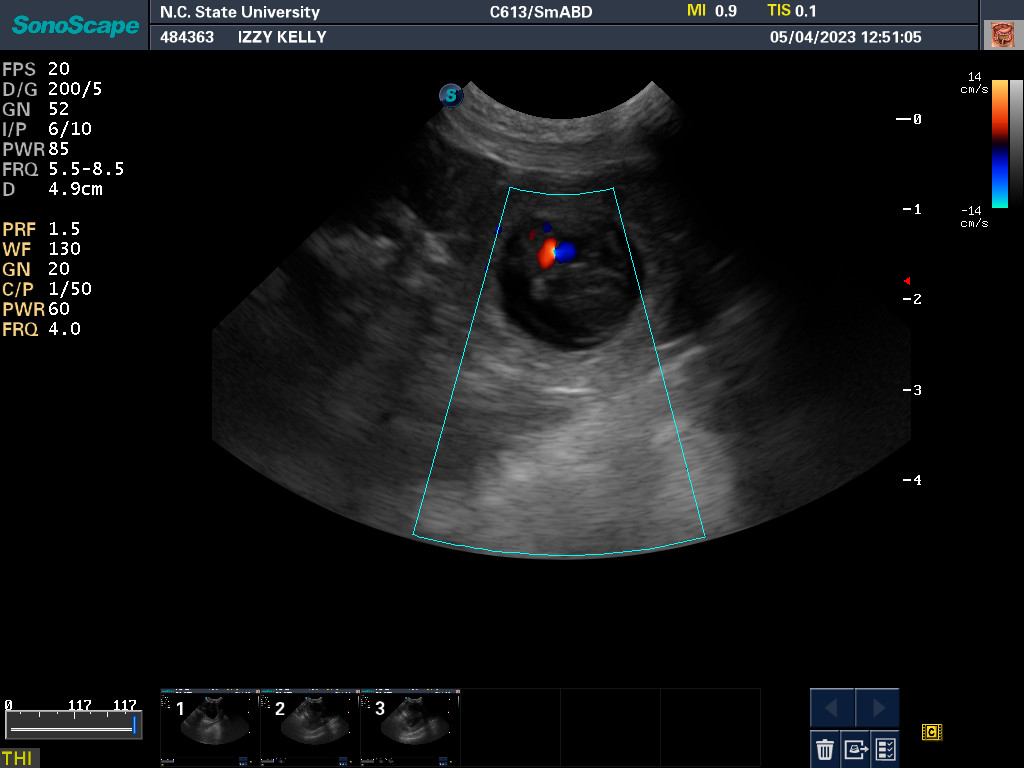Click the color Doppler PRF value
The image size is (1024, 768).
64,229
